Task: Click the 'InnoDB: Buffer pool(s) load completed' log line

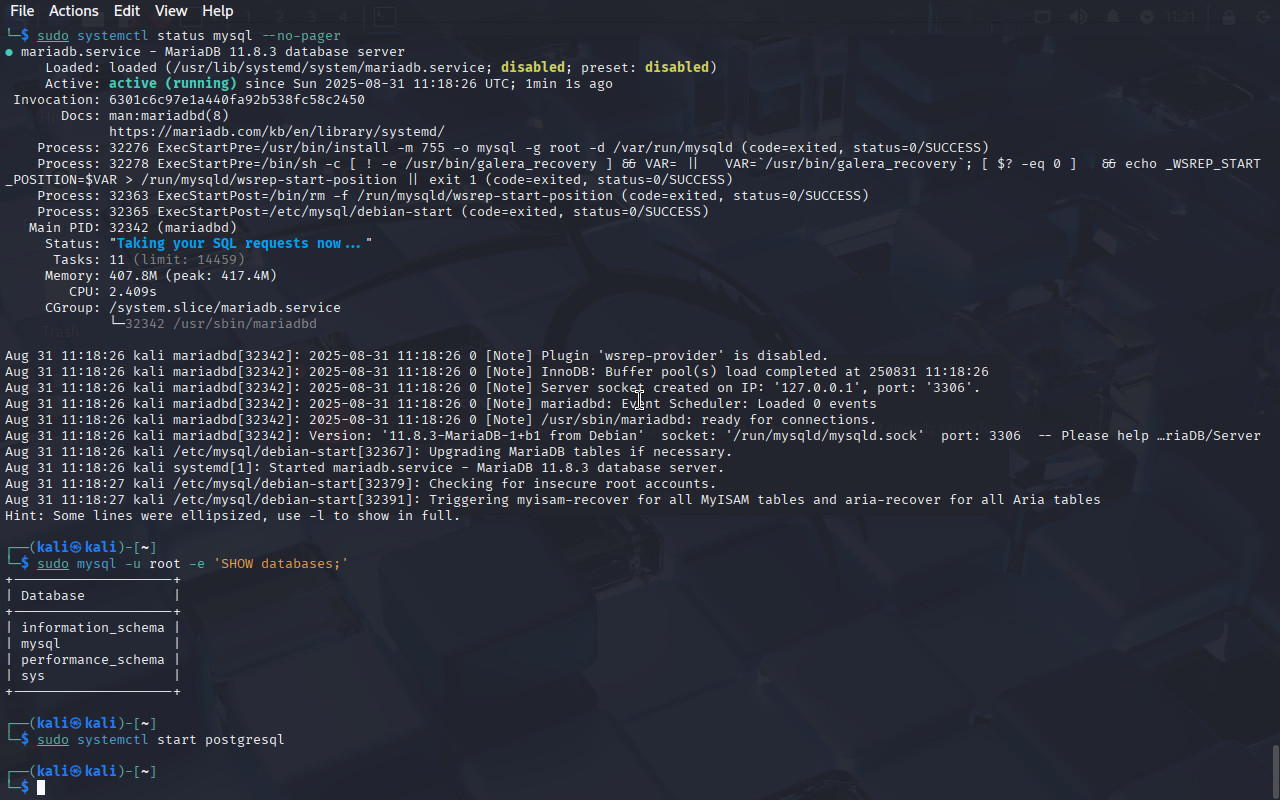Action: point(497,372)
